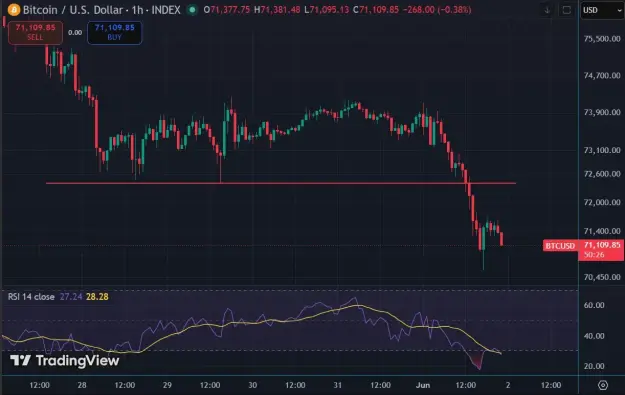
Task: Open chart settings gear icon
Action: tap(603, 385)
